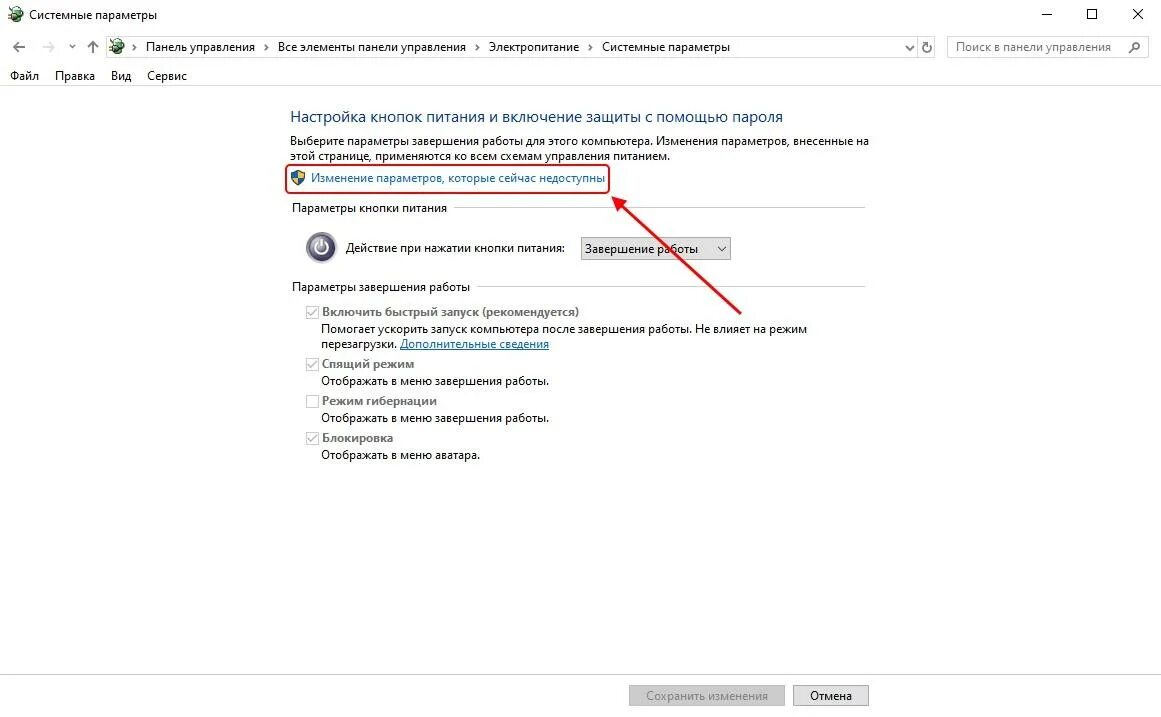Screen dimensions: 1161x717
Task: Open the Дополнительные сведения link
Action: [475, 344]
